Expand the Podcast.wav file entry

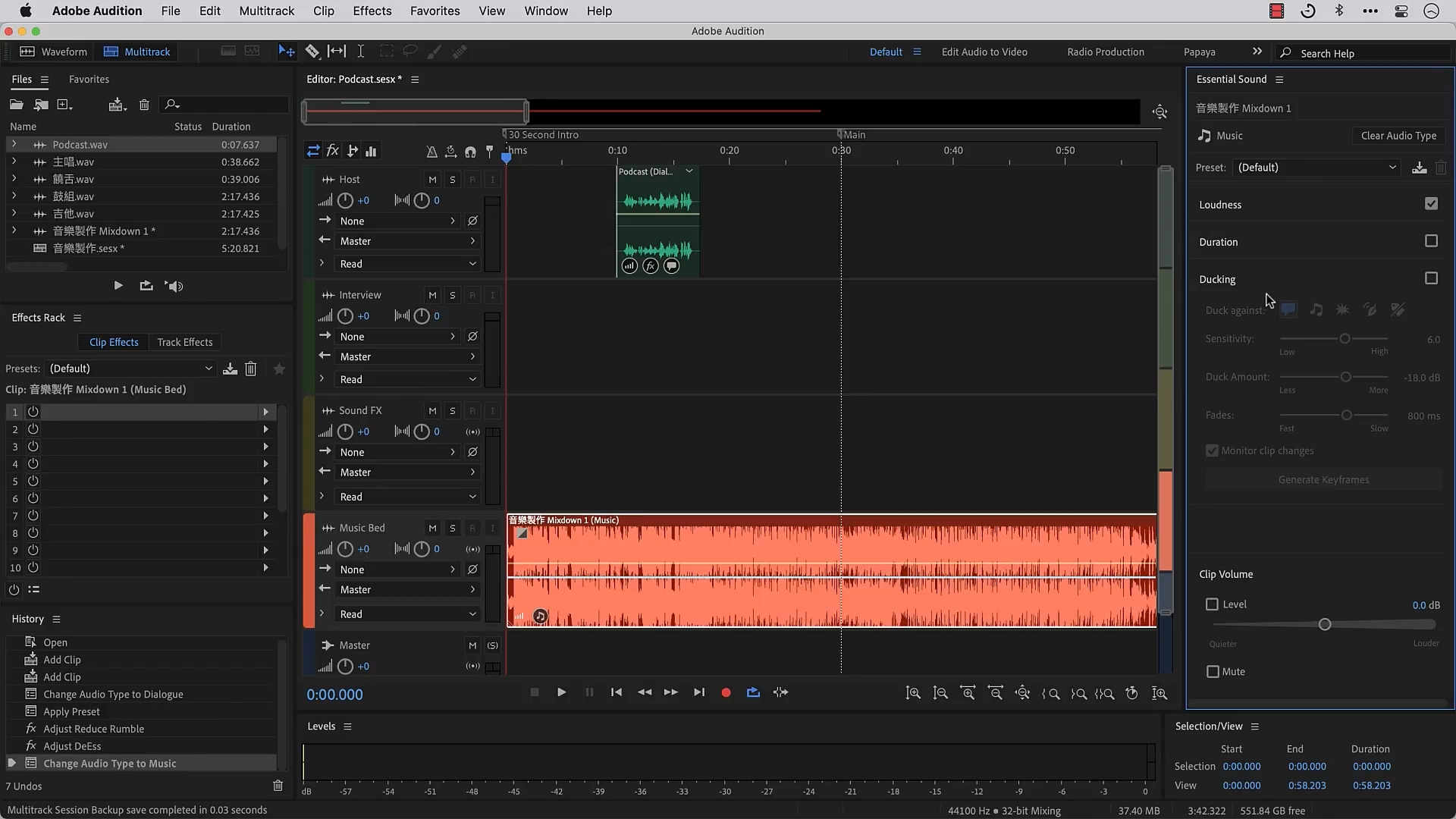pyautogui.click(x=14, y=144)
